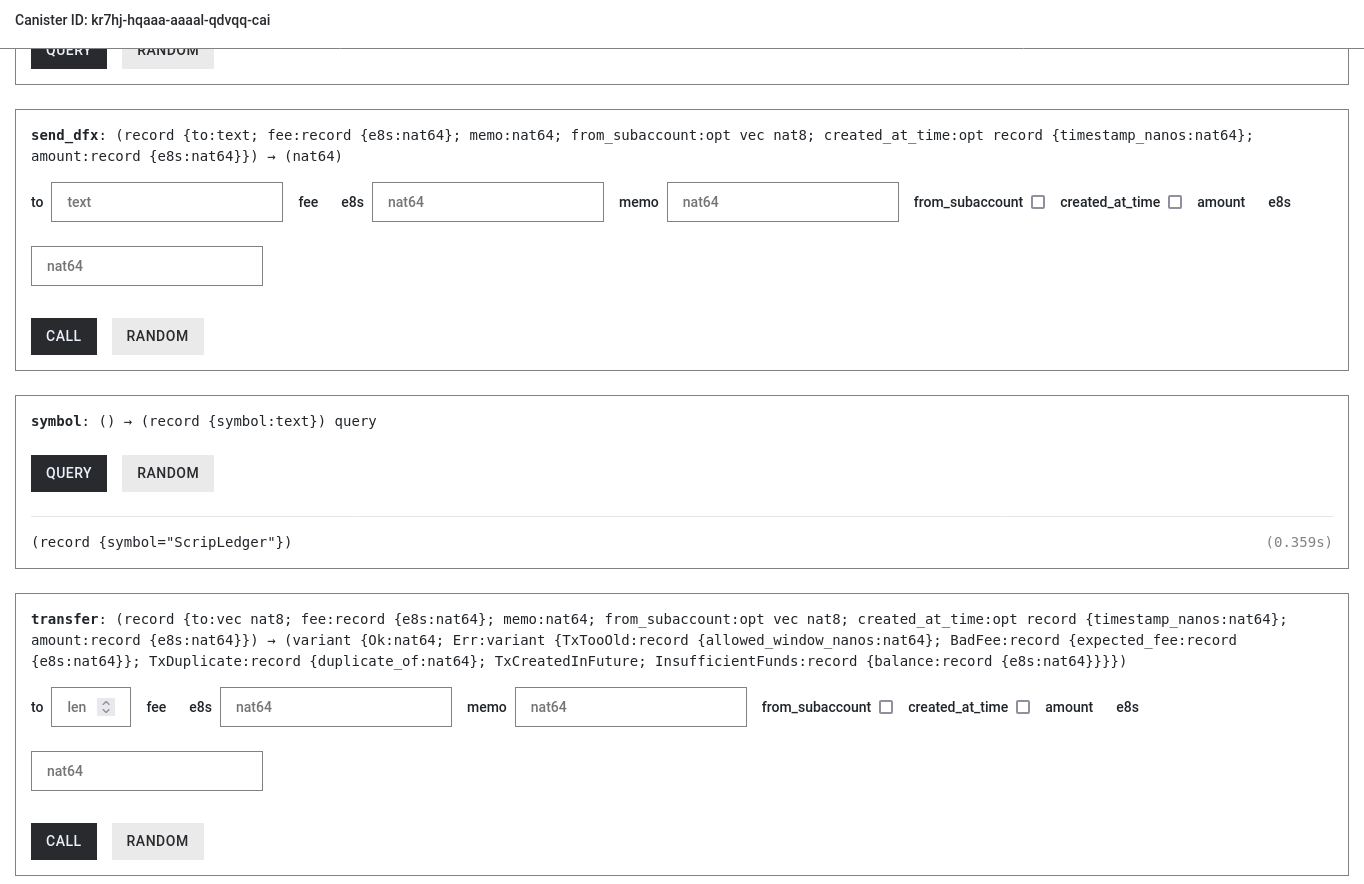Viewport: 1364px width, 884px height.
Task: Click CALL button under send_dfx
Action: pos(64,336)
